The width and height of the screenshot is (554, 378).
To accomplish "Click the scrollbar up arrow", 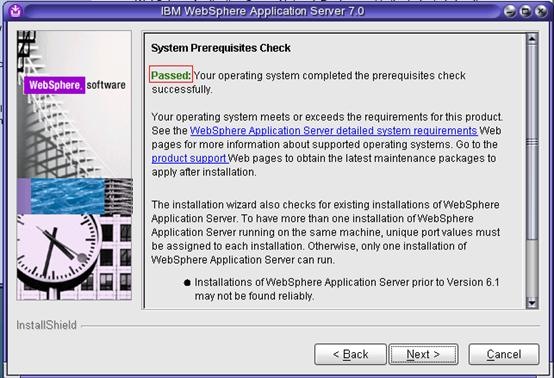I will click(x=532, y=39).
